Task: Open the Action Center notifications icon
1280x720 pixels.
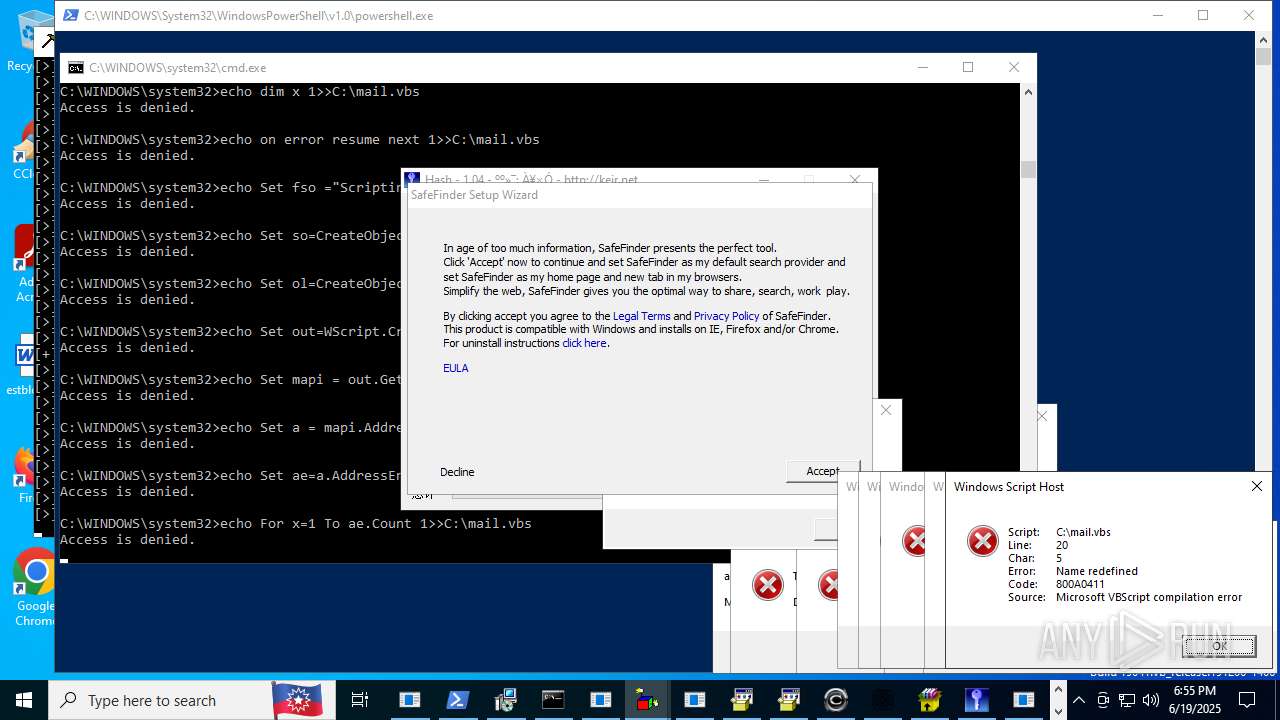Action: (x=1247, y=700)
